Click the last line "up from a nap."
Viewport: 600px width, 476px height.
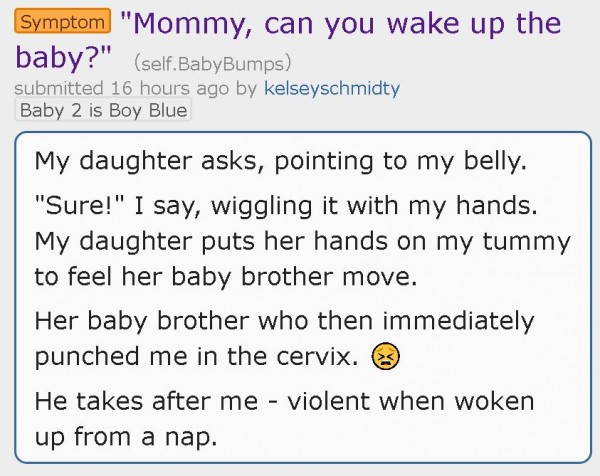[x=126, y=437]
